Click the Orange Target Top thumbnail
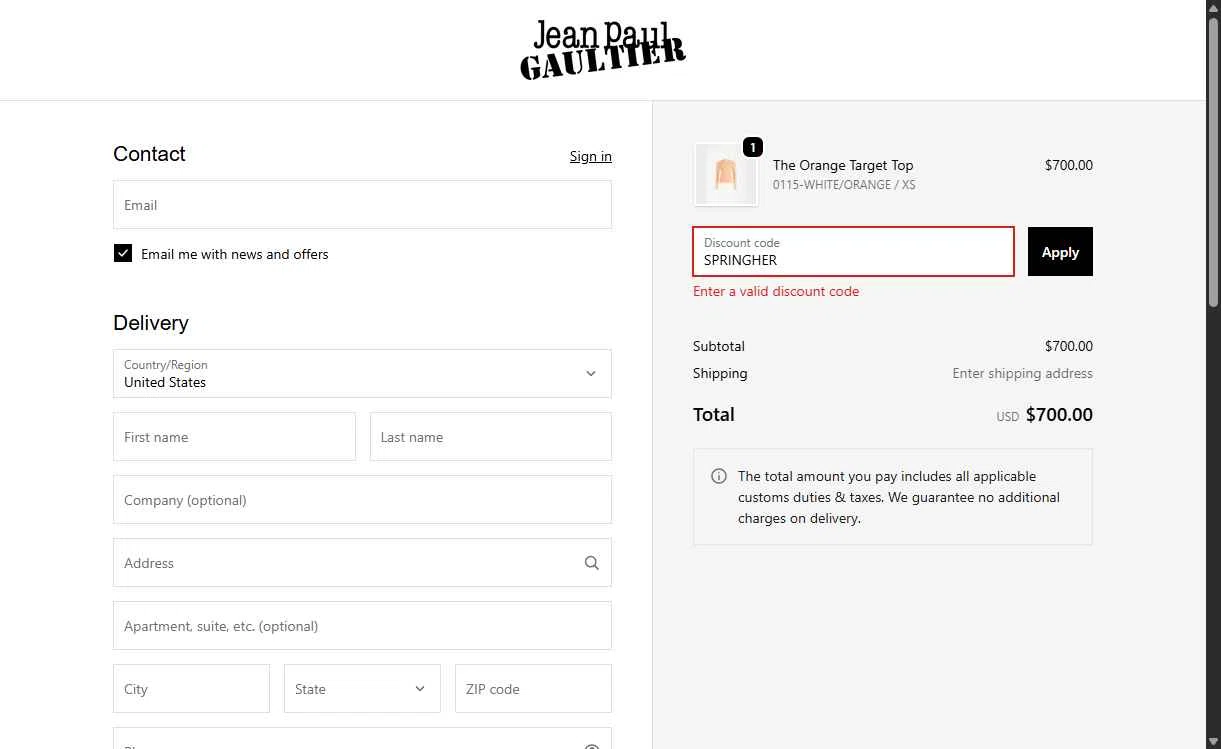 tap(725, 174)
